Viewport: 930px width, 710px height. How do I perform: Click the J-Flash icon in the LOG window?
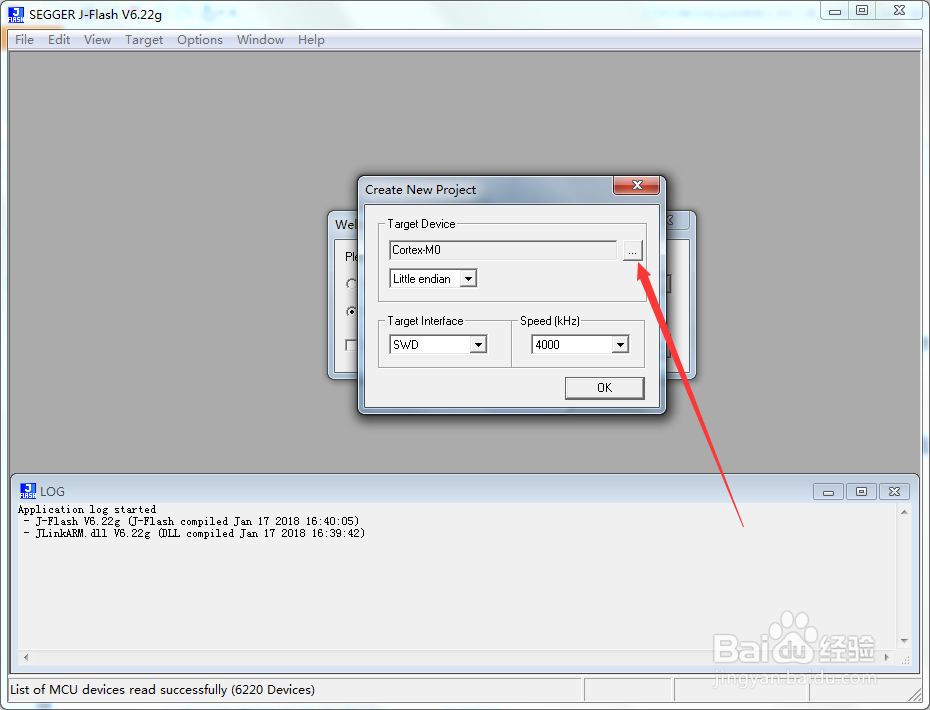28,491
